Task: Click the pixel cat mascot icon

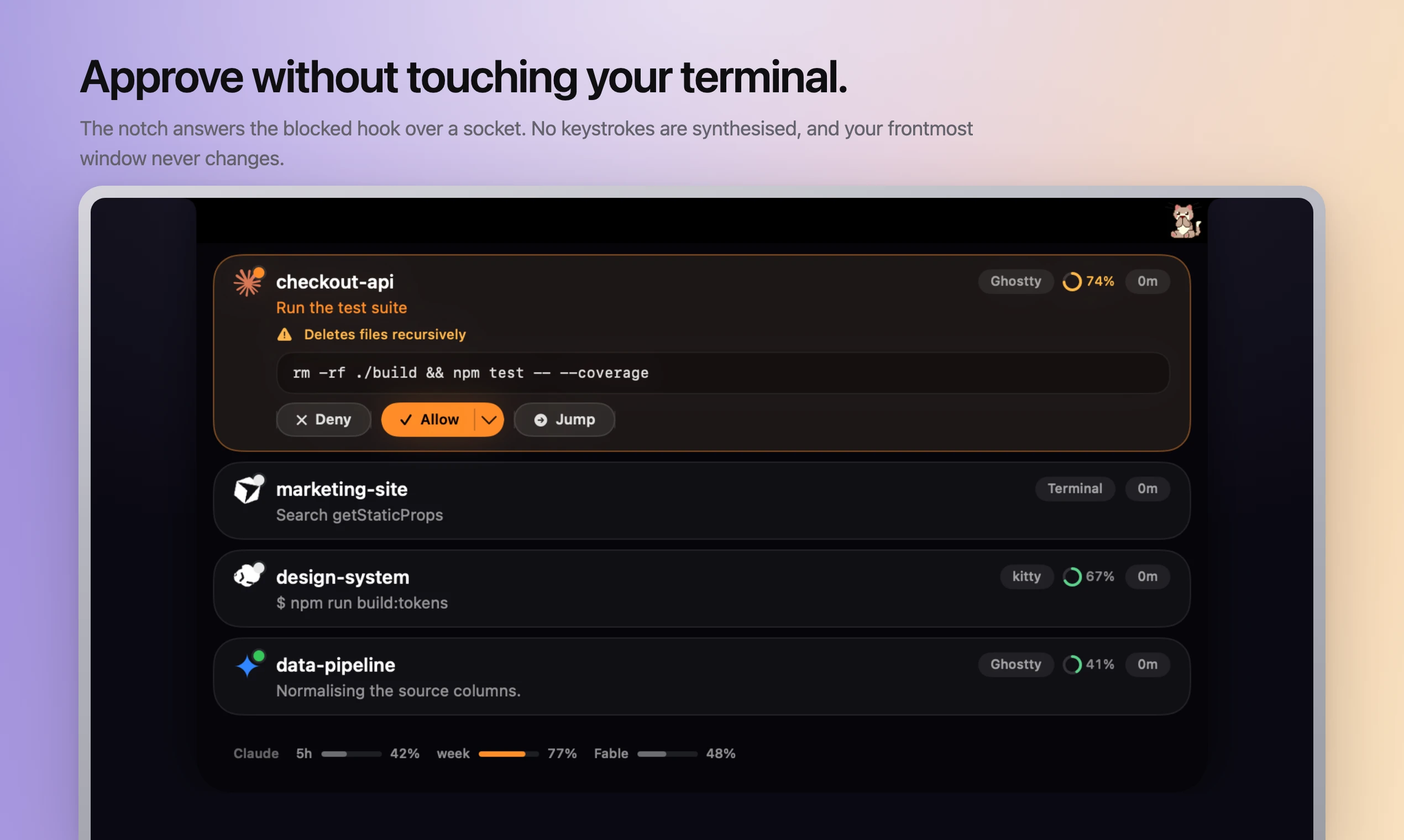Action: tap(1185, 221)
